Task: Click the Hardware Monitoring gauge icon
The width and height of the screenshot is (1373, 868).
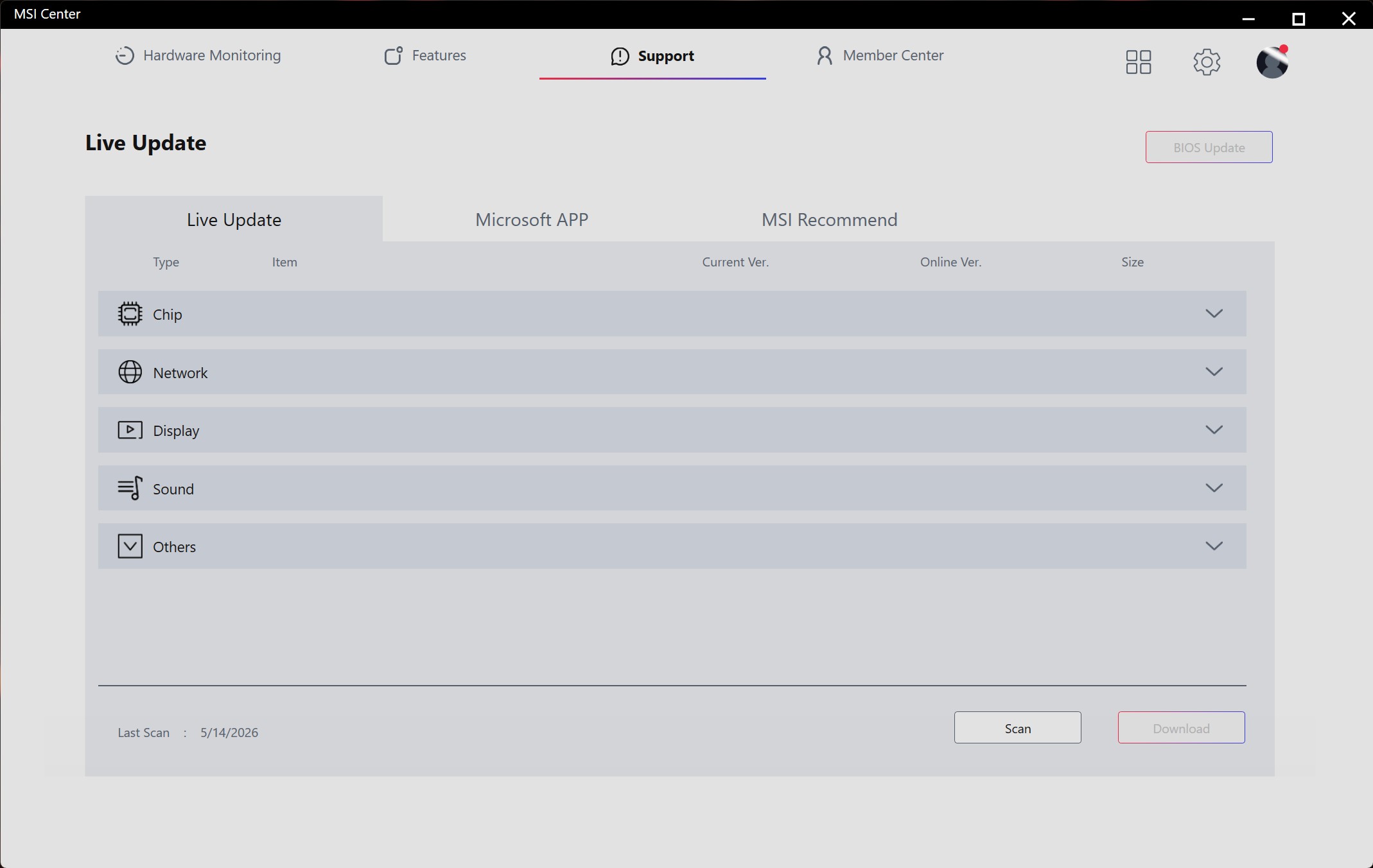Action: point(125,56)
